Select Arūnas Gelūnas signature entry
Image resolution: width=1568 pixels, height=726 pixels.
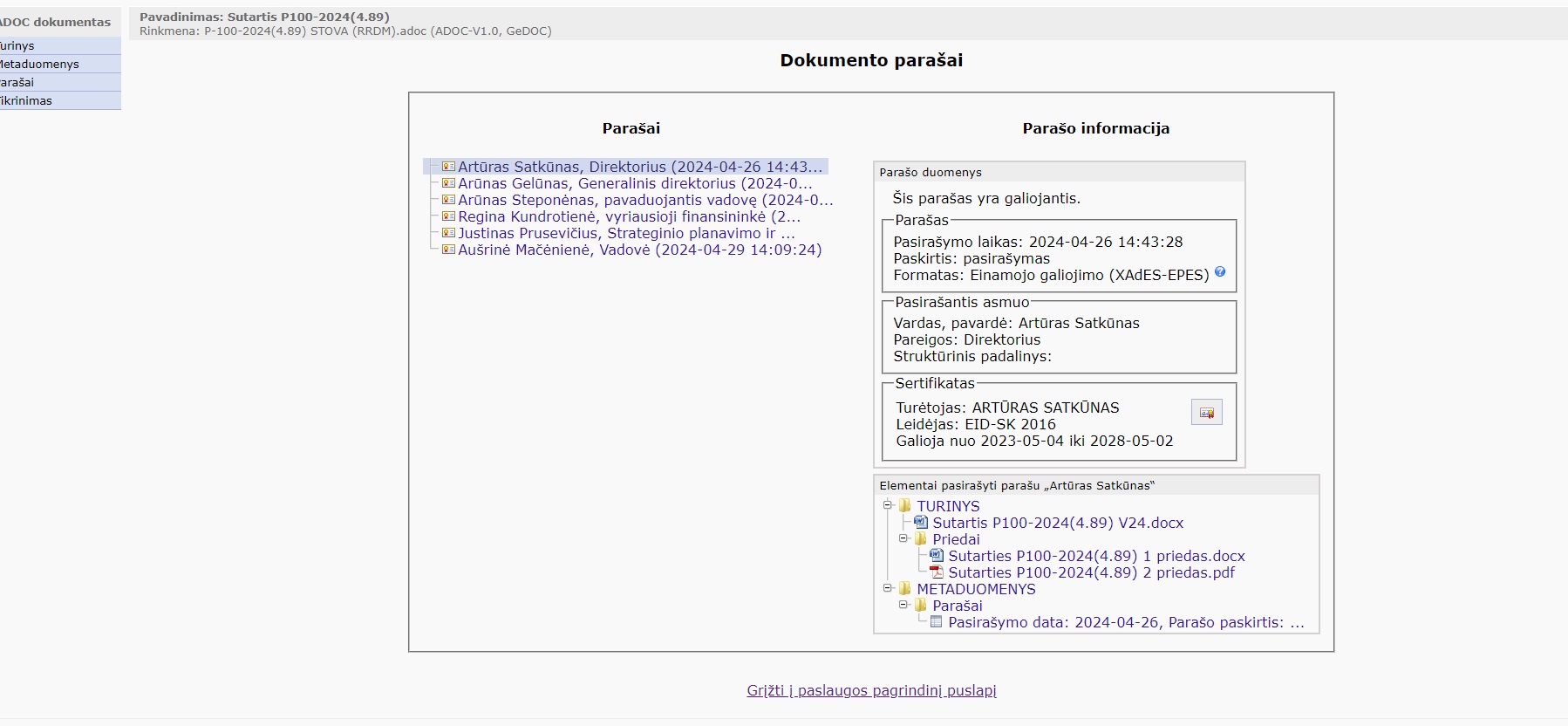click(634, 183)
